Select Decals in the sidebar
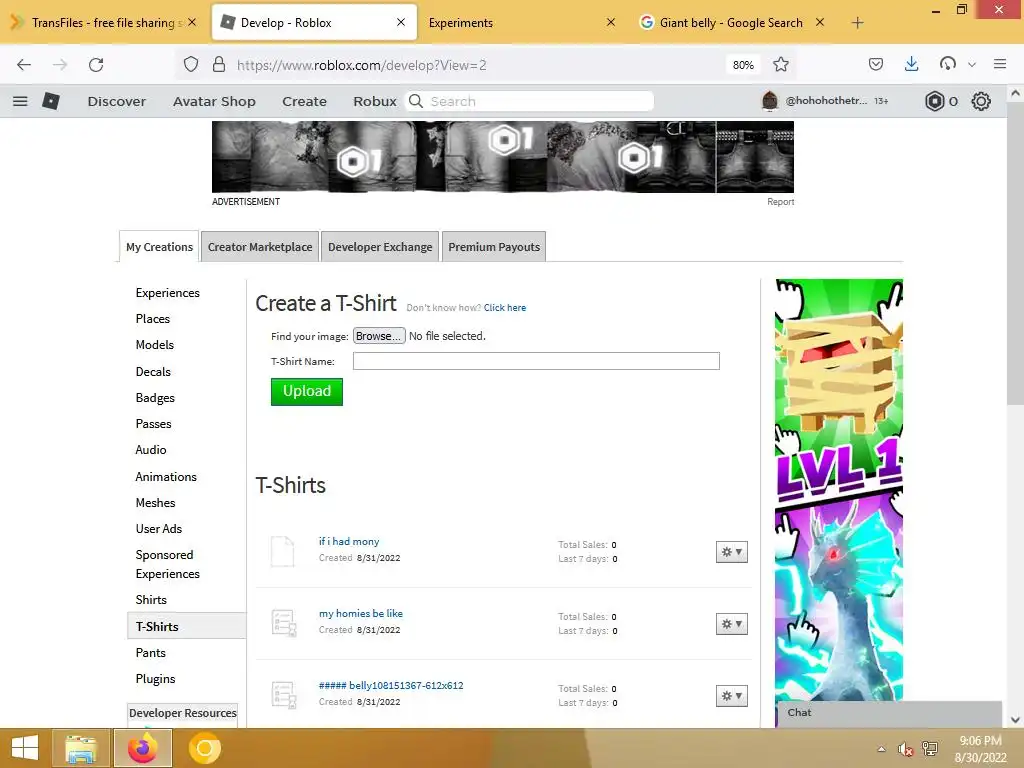This screenshot has width=1024, height=768. (x=153, y=372)
